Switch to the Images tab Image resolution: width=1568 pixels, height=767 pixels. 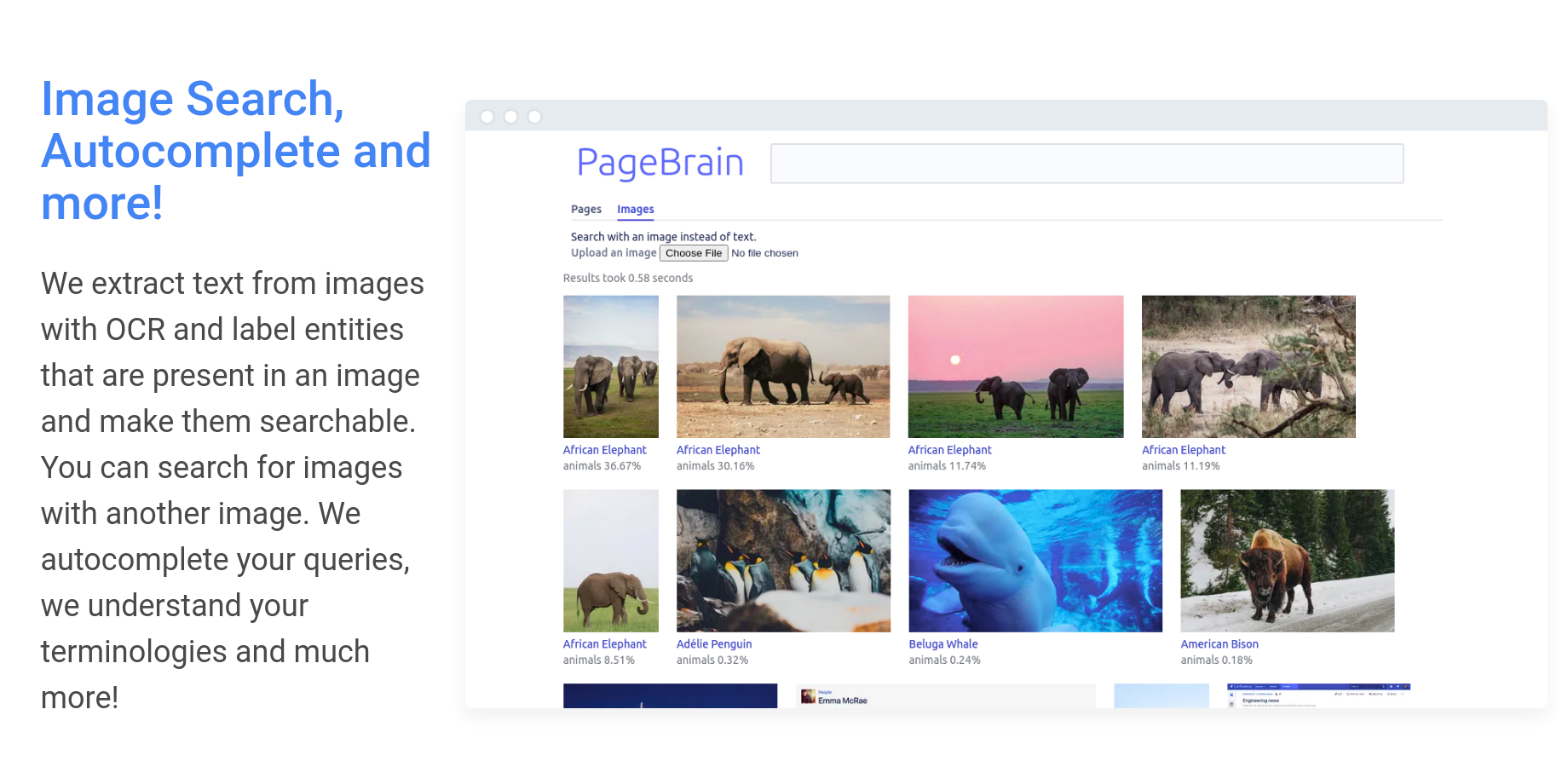(636, 209)
